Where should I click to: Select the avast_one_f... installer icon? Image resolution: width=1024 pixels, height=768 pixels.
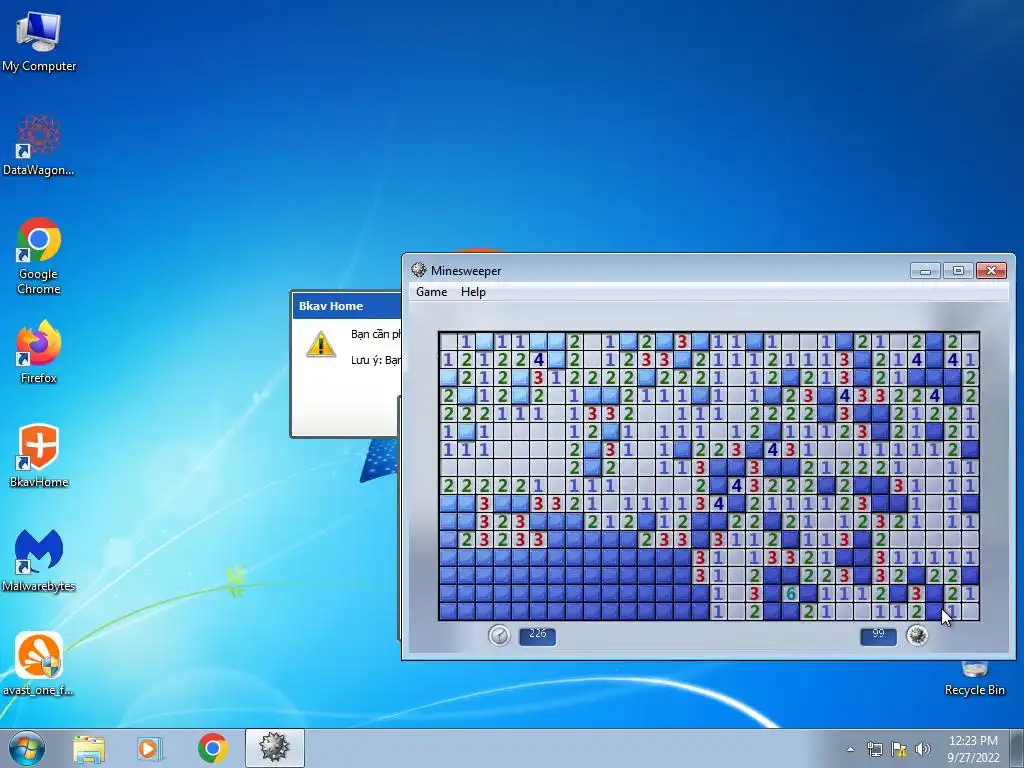[x=39, y=664]
